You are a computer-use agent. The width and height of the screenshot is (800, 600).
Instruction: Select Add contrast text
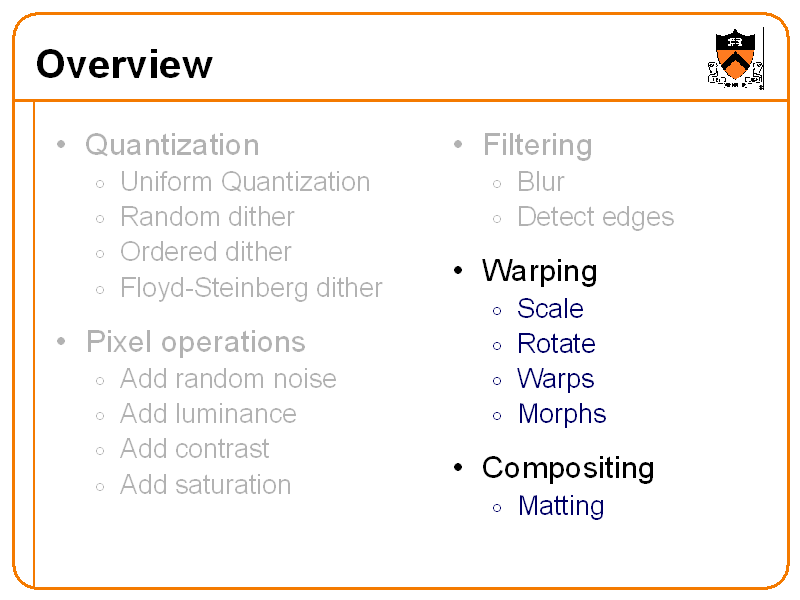point(195,449)
